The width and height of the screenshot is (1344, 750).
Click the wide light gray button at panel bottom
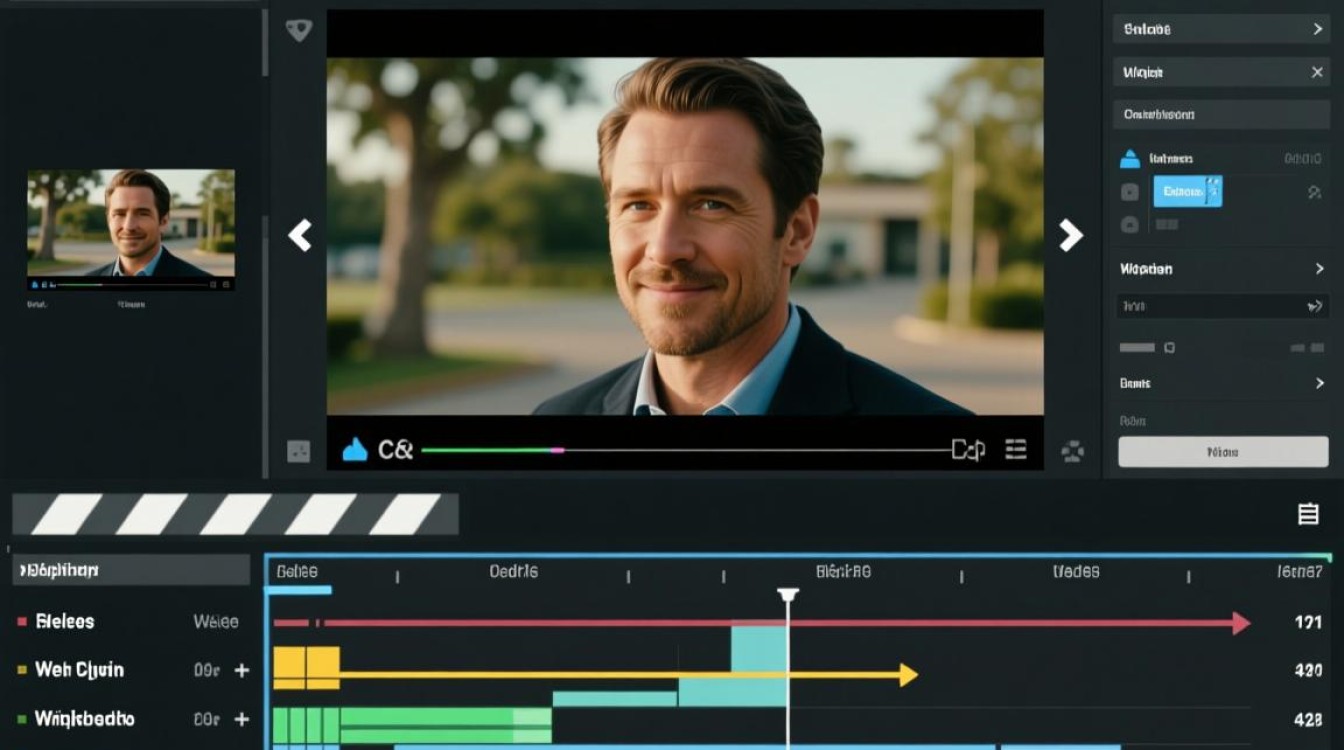pyautogui.click(x=1222, y=452)
